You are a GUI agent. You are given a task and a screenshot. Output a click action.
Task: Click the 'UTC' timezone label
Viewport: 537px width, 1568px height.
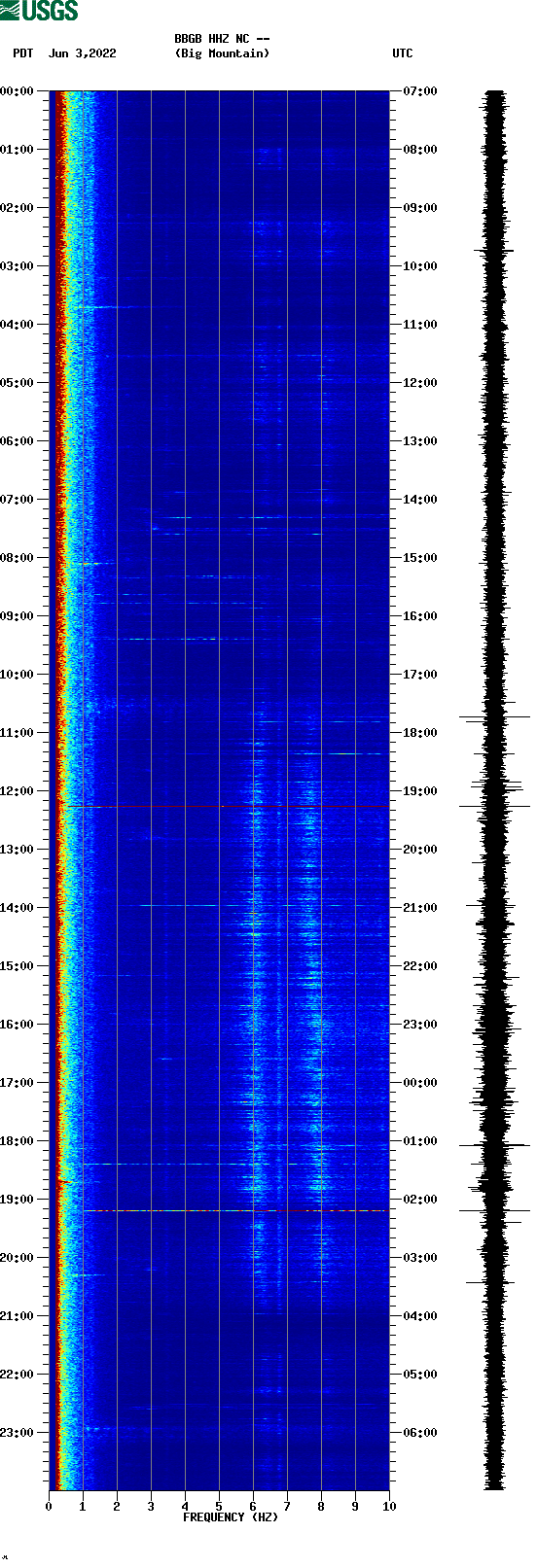(x=403, y=53)
